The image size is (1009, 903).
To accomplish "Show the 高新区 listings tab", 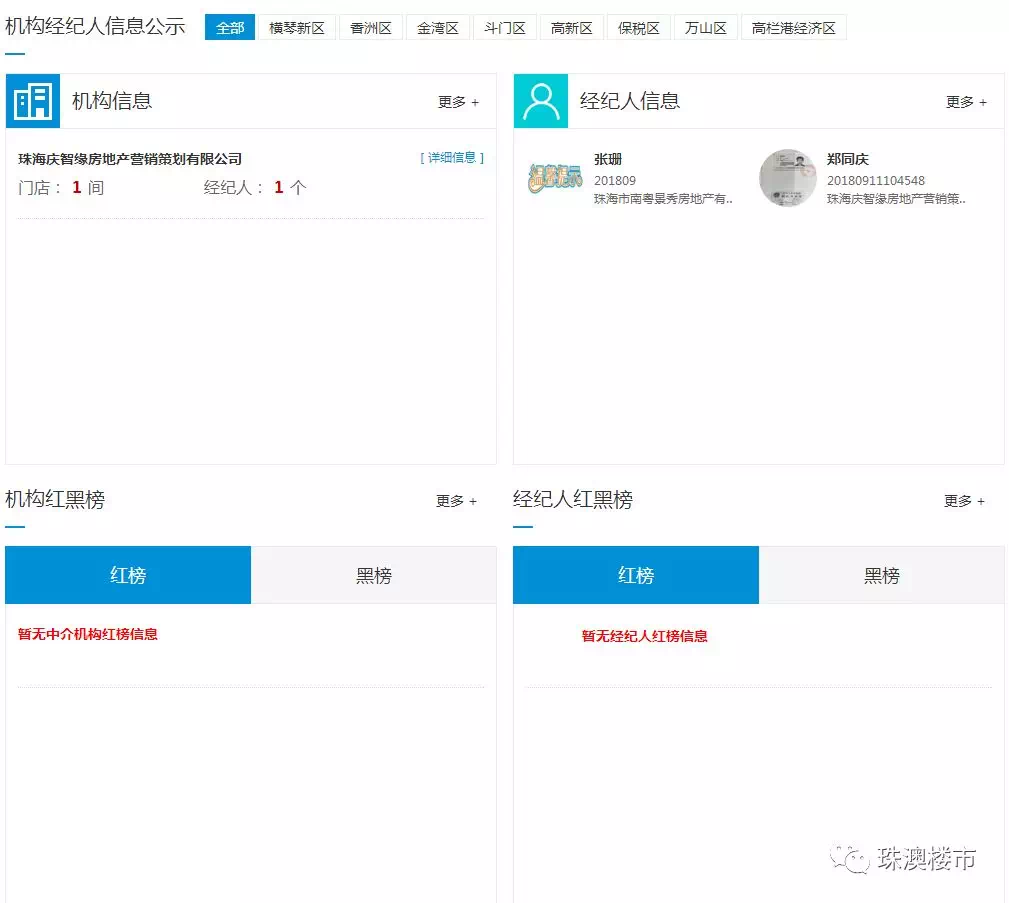I will coord(572,28).
